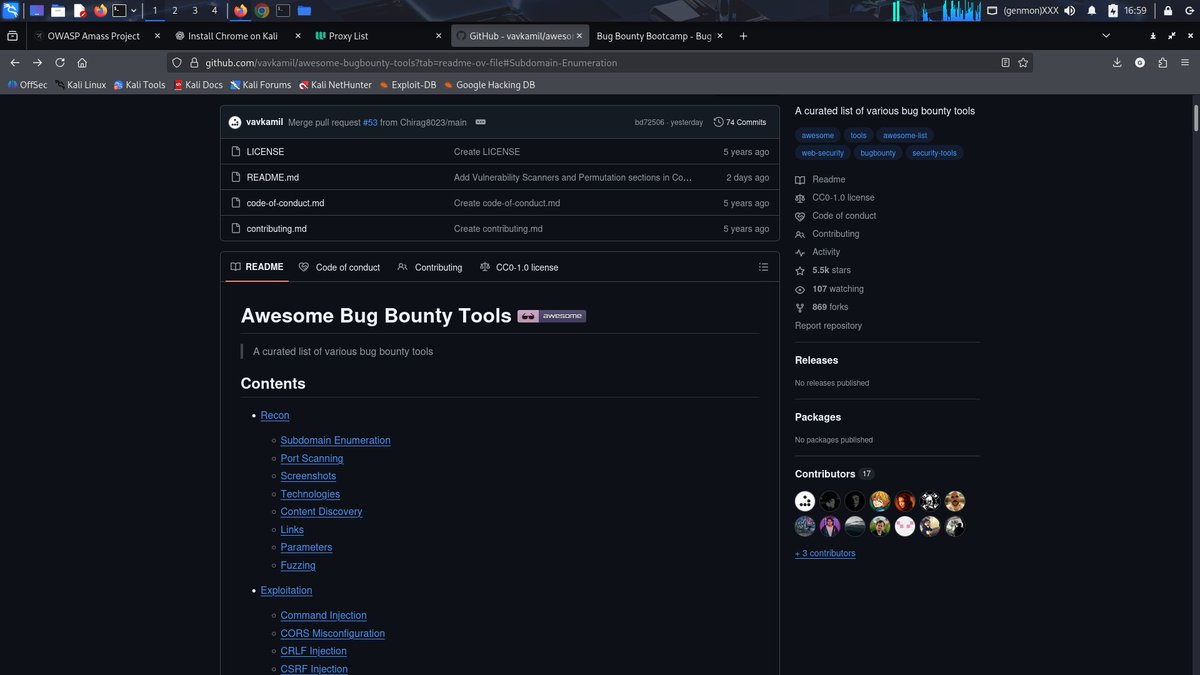Open the Kali Tools bookmark

point(139,85)
